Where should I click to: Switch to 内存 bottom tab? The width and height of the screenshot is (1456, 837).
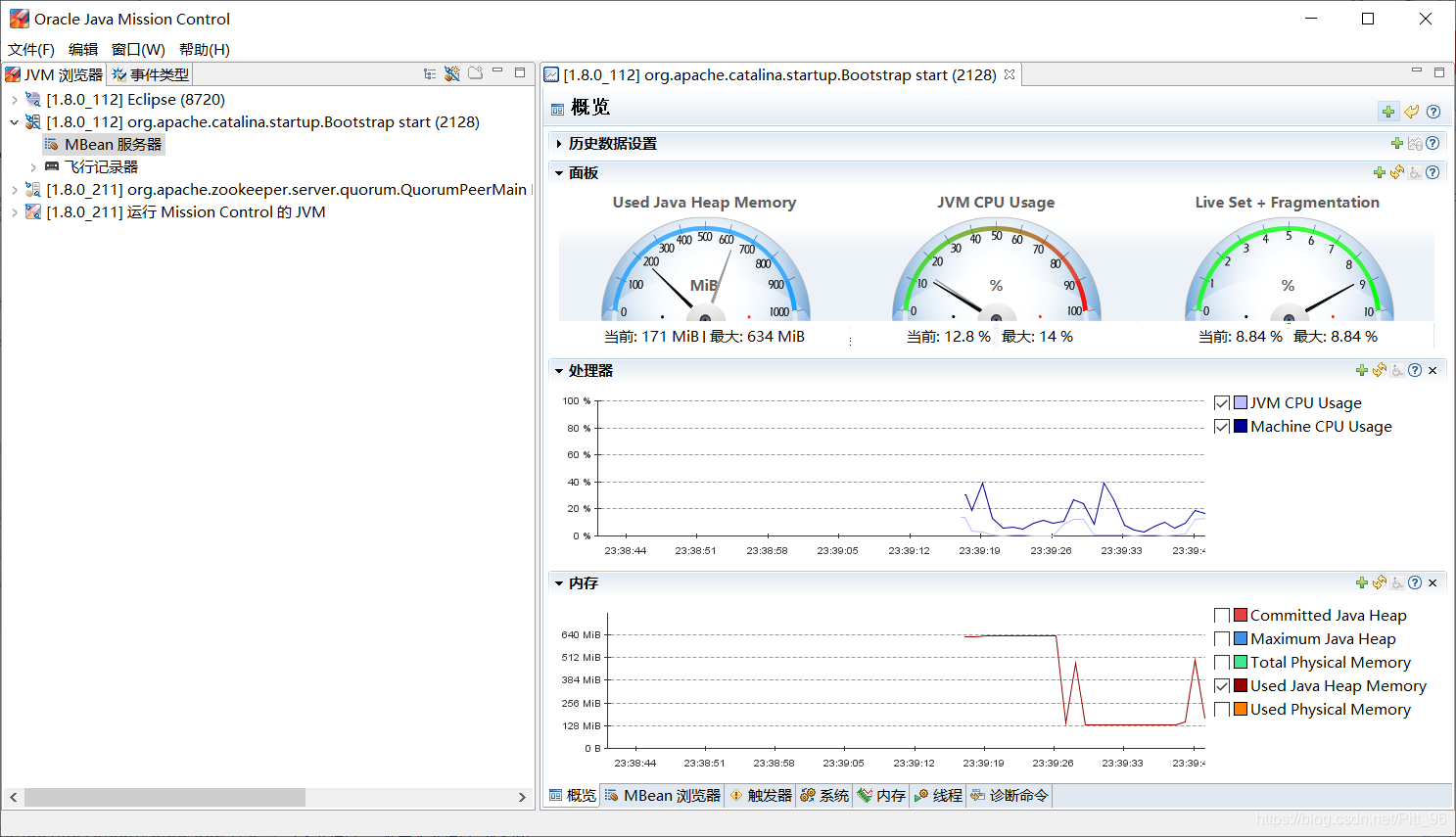click(x=881, y=795)
